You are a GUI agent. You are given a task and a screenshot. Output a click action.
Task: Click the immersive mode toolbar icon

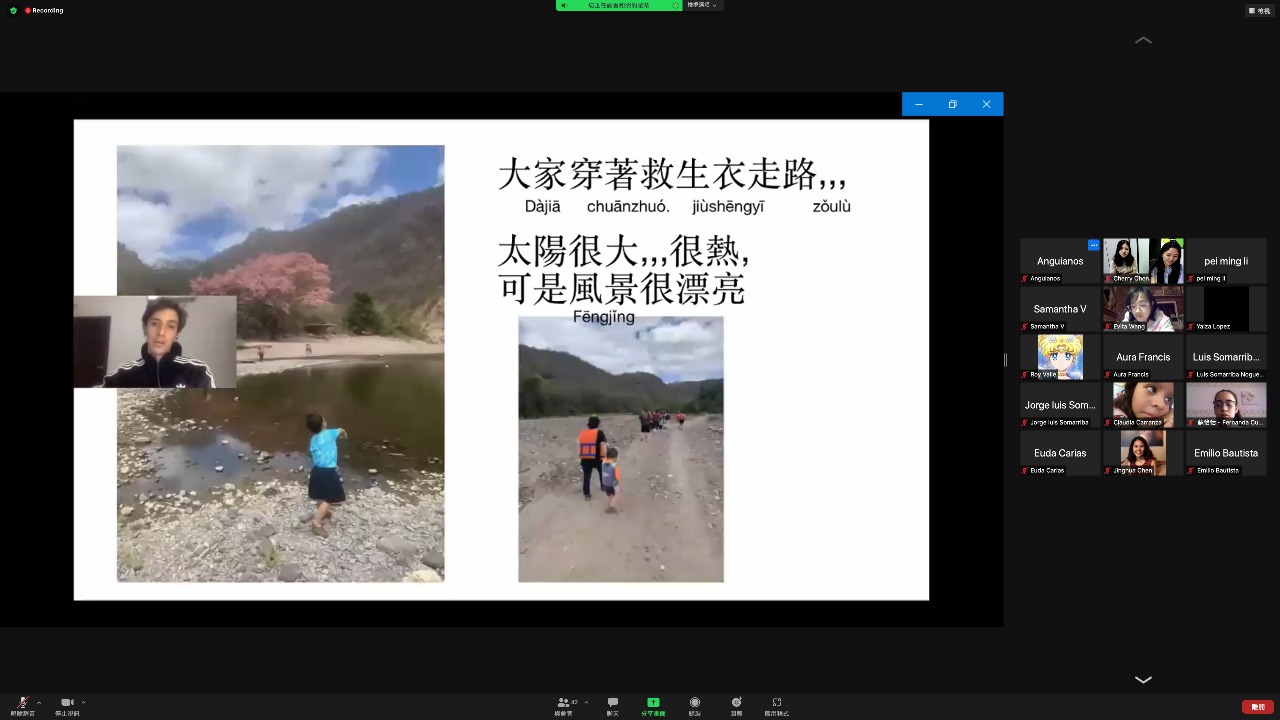tap(777, 704)
